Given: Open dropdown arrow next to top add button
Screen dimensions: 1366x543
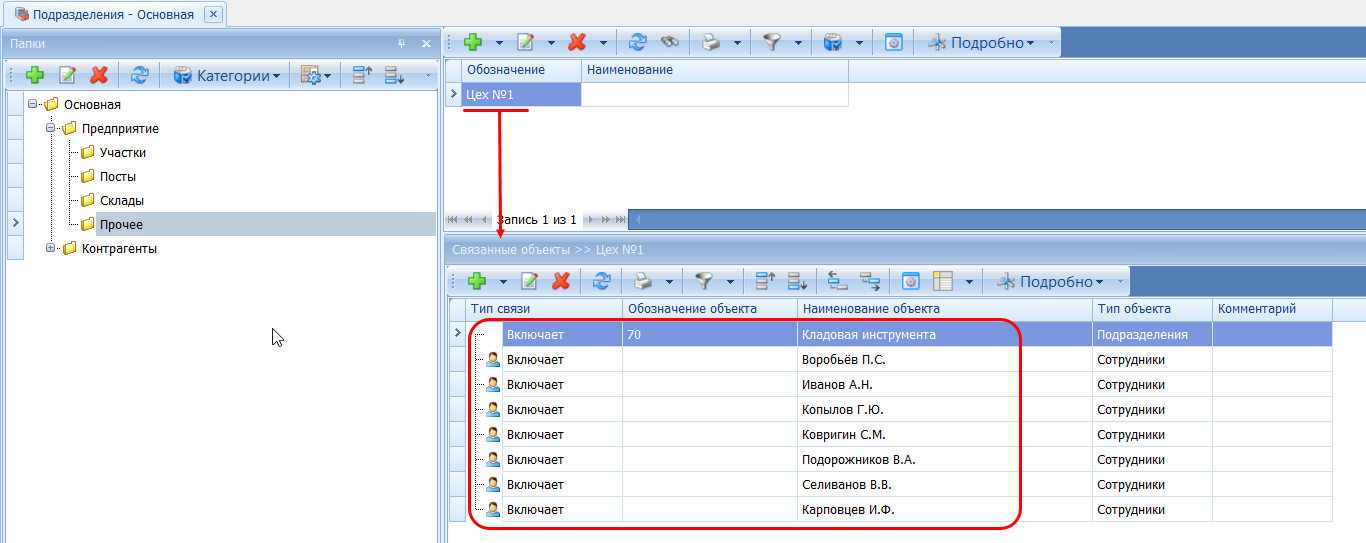Looking at the screenshot, I should coord(499,42).
